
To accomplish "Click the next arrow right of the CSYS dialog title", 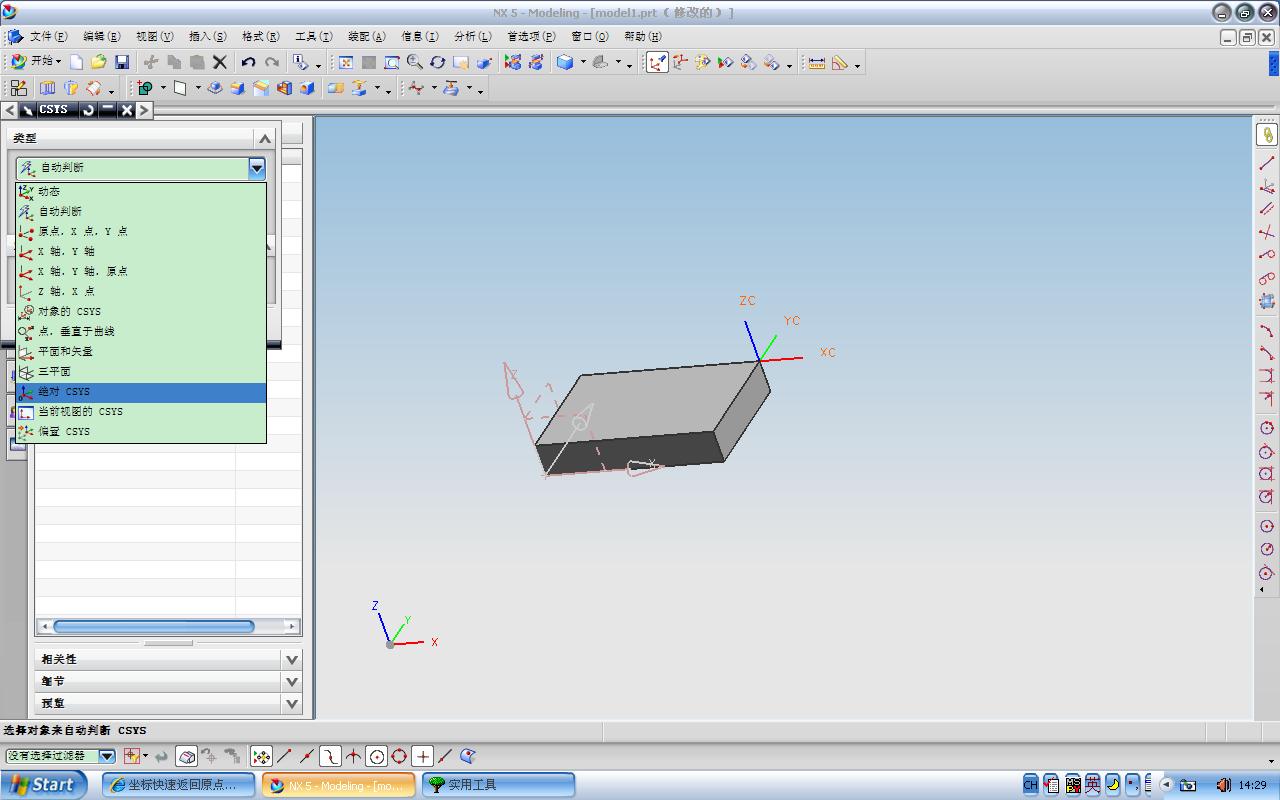I will pos(145,110).
